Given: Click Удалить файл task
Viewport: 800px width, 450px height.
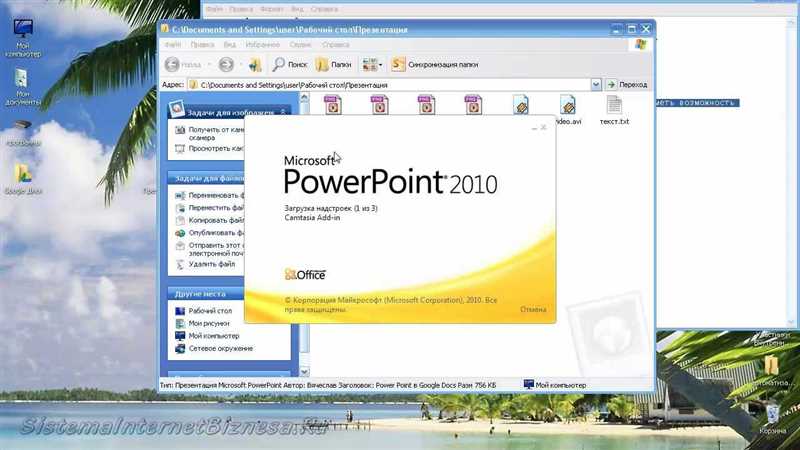Looking at the screenshot, I should point(206,264).
